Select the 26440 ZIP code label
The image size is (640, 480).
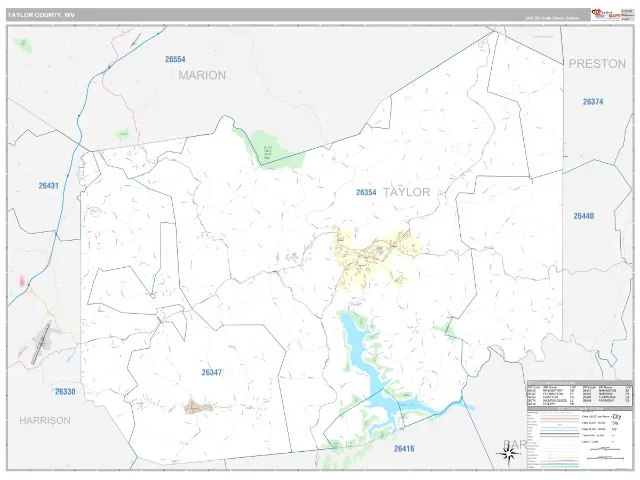point(584,216)
